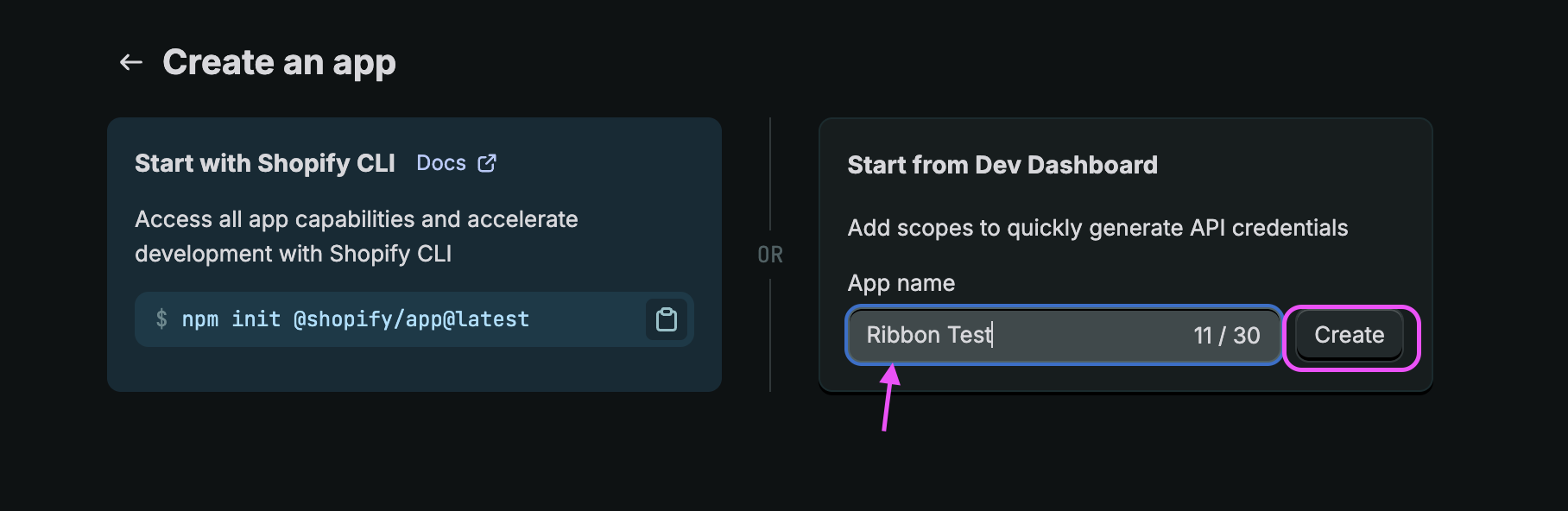Click the OR divider text
The height and width of the screenshot is (511, 1568).
tap(770, 255)
